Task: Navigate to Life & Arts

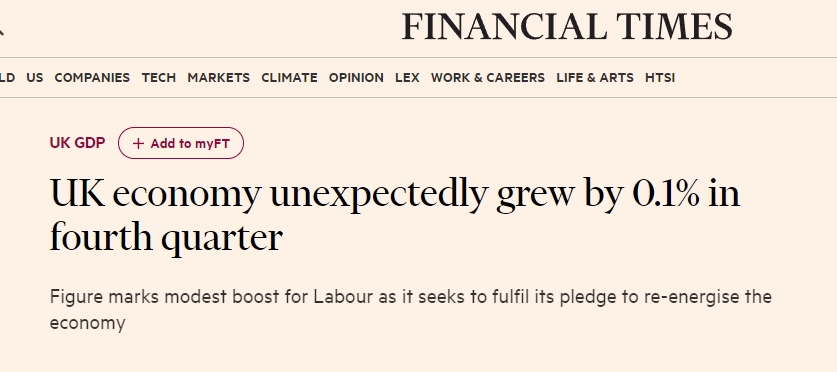Action: [595, 78]
